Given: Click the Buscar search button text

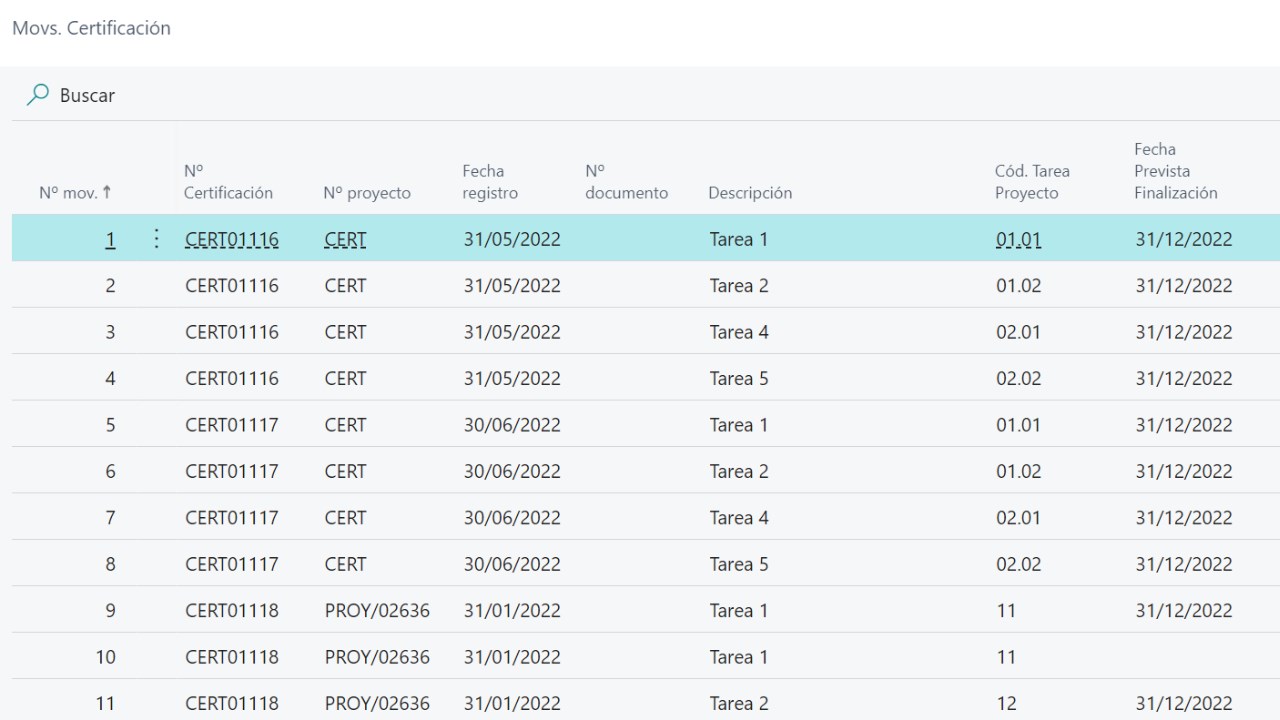Looking at the screenshot, I should coord(87,96).
